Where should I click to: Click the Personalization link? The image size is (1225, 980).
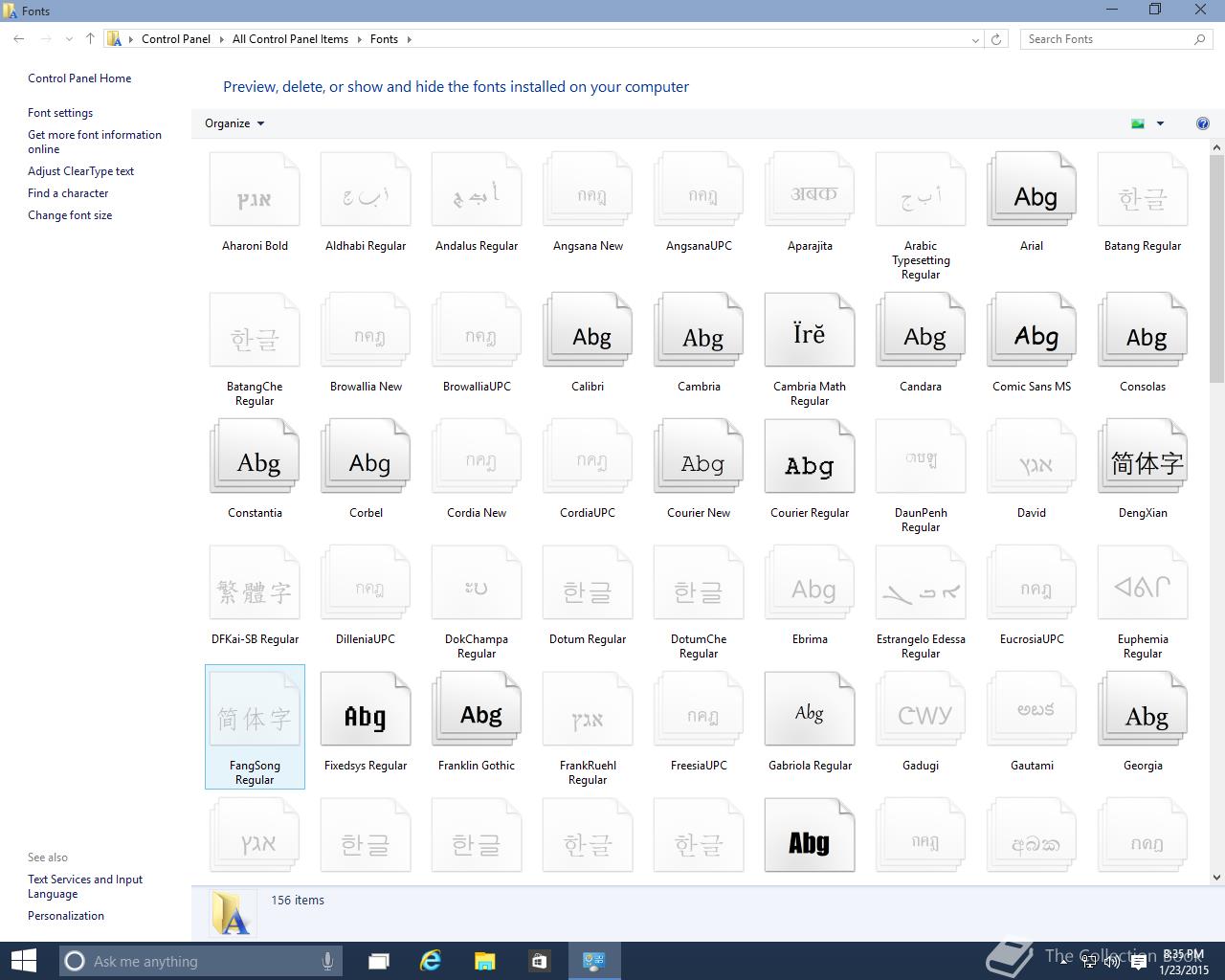pyautogui.click(x=66, y=916)
